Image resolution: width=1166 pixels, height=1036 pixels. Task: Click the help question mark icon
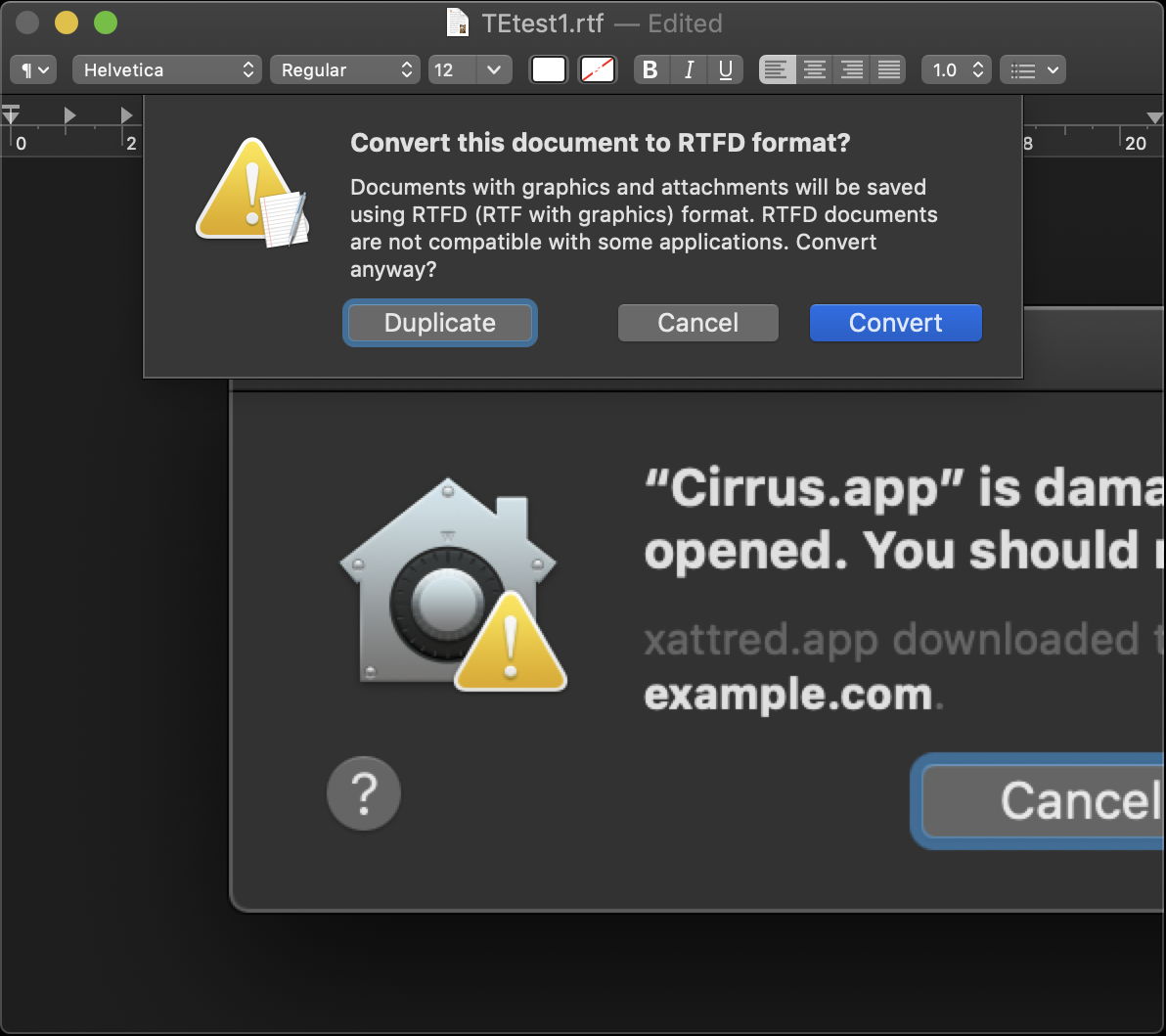tap(364, 792)
